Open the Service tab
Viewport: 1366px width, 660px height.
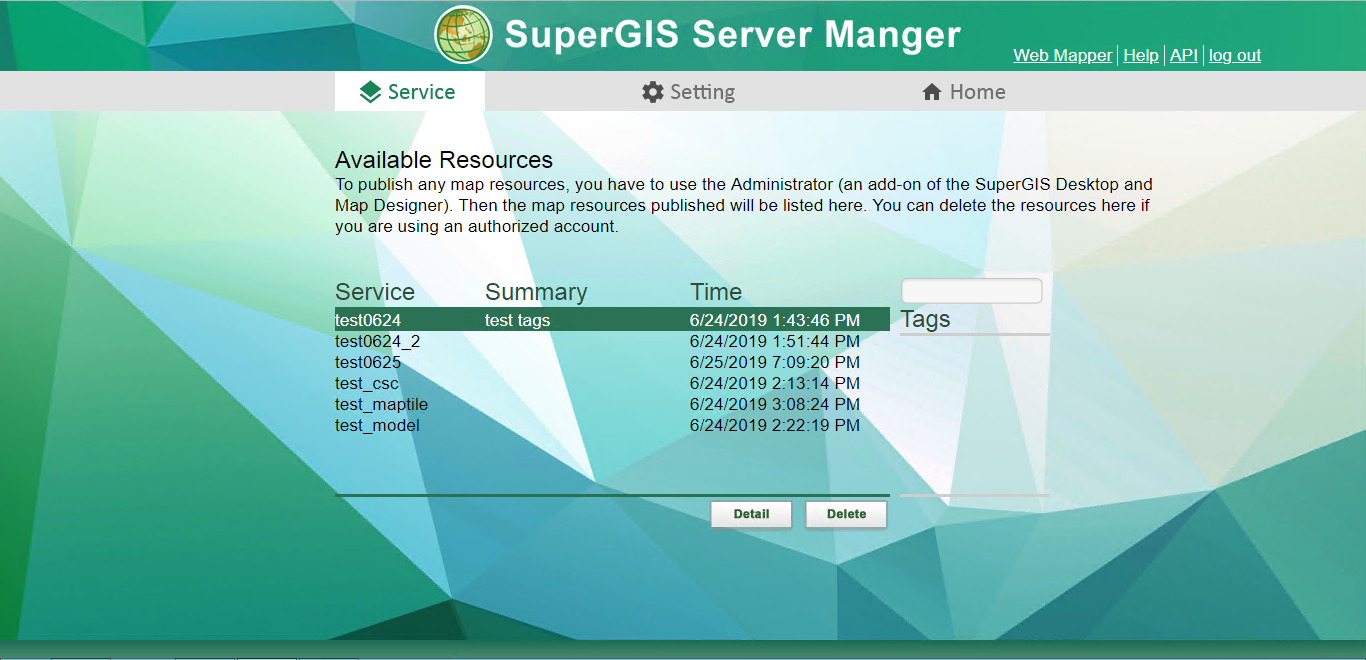(x=409, y=92)
